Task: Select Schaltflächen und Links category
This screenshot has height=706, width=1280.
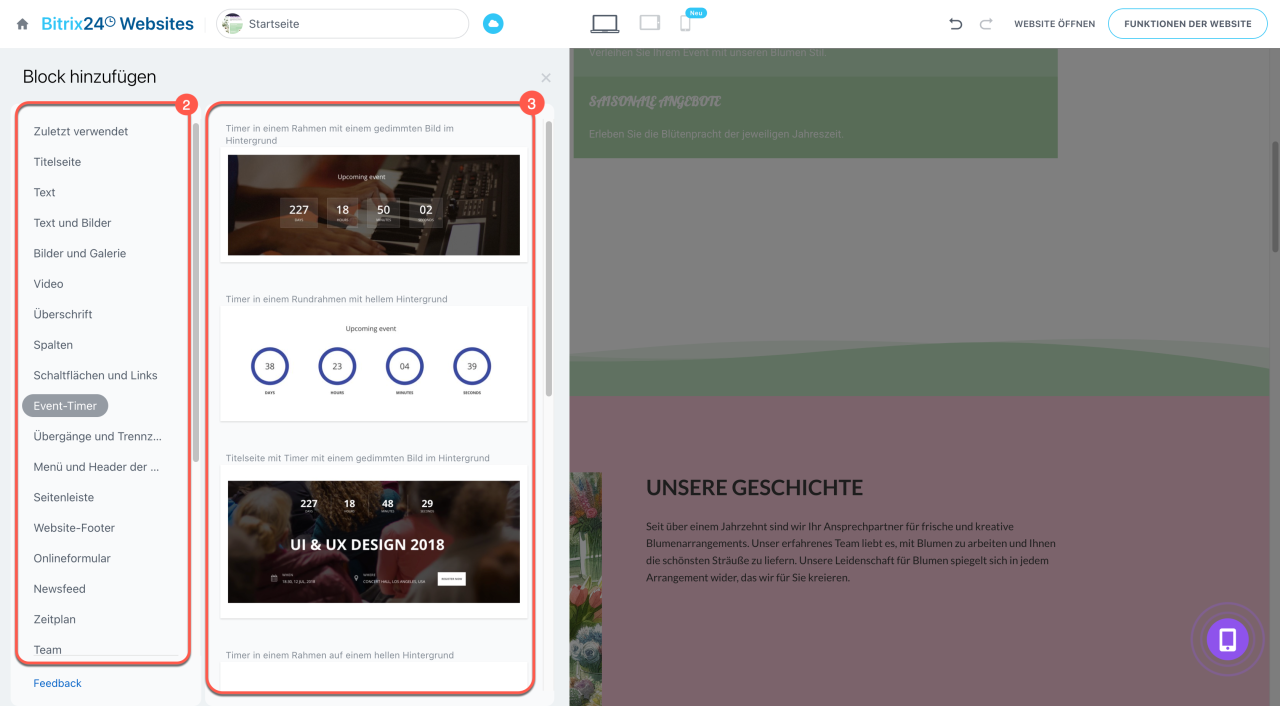Action: pos(95,375)
